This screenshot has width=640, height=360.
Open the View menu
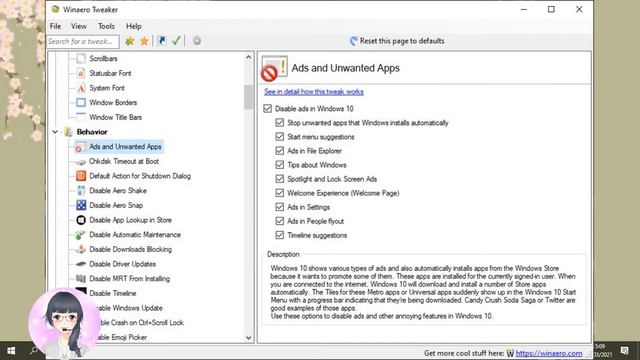pos(79,26)
